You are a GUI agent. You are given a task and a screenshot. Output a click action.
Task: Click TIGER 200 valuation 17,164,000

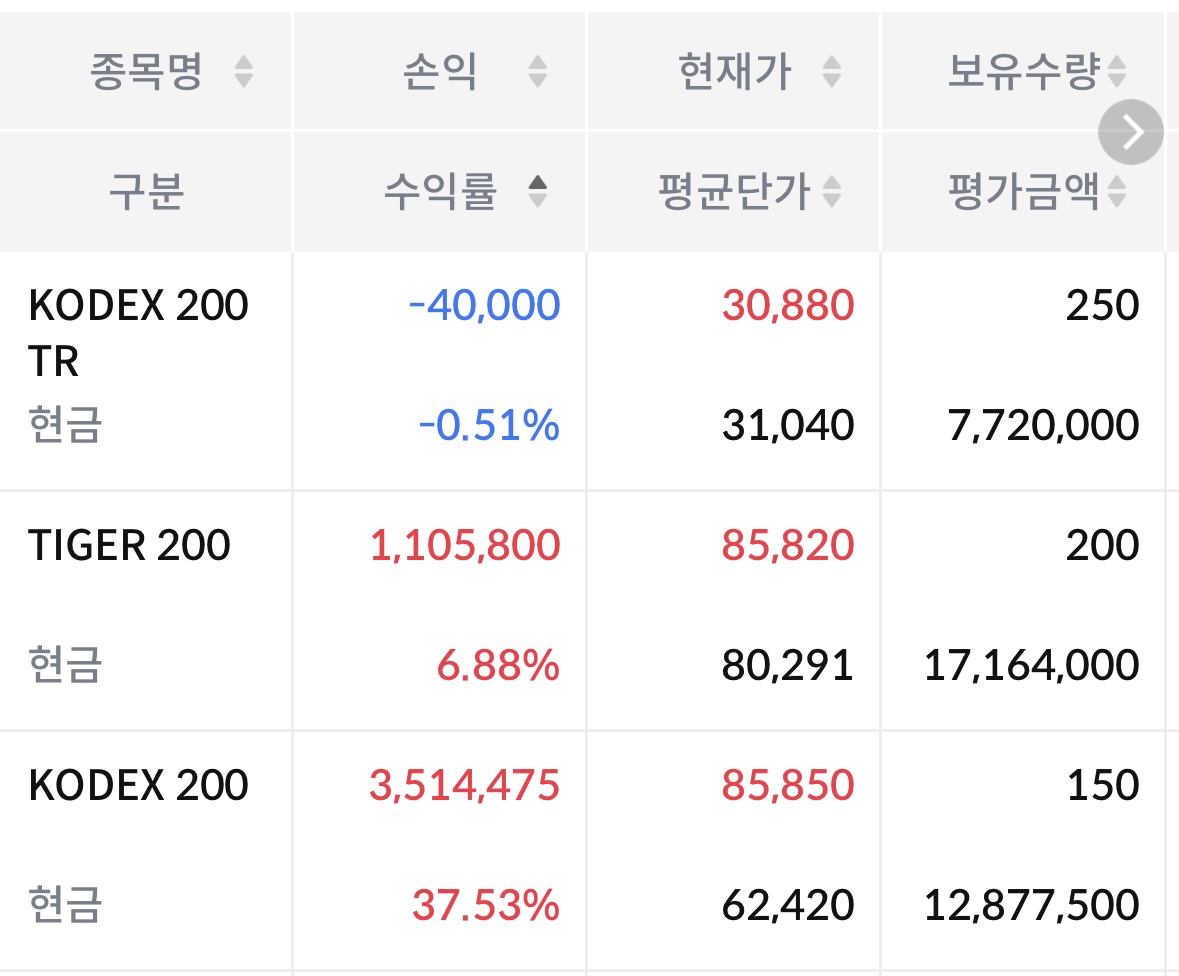pos(1031,666)
